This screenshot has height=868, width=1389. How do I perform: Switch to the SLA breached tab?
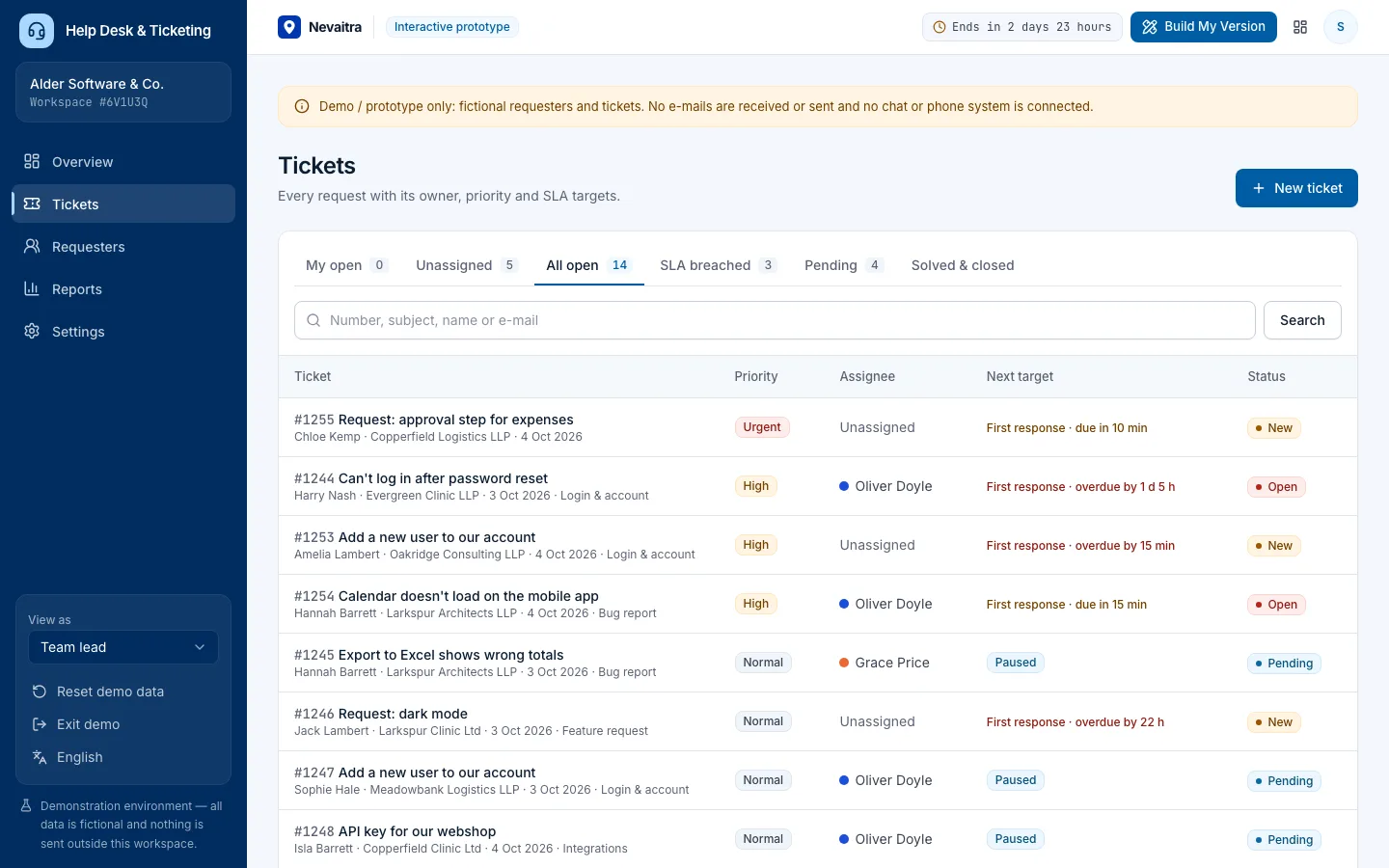tap(718, 265)
